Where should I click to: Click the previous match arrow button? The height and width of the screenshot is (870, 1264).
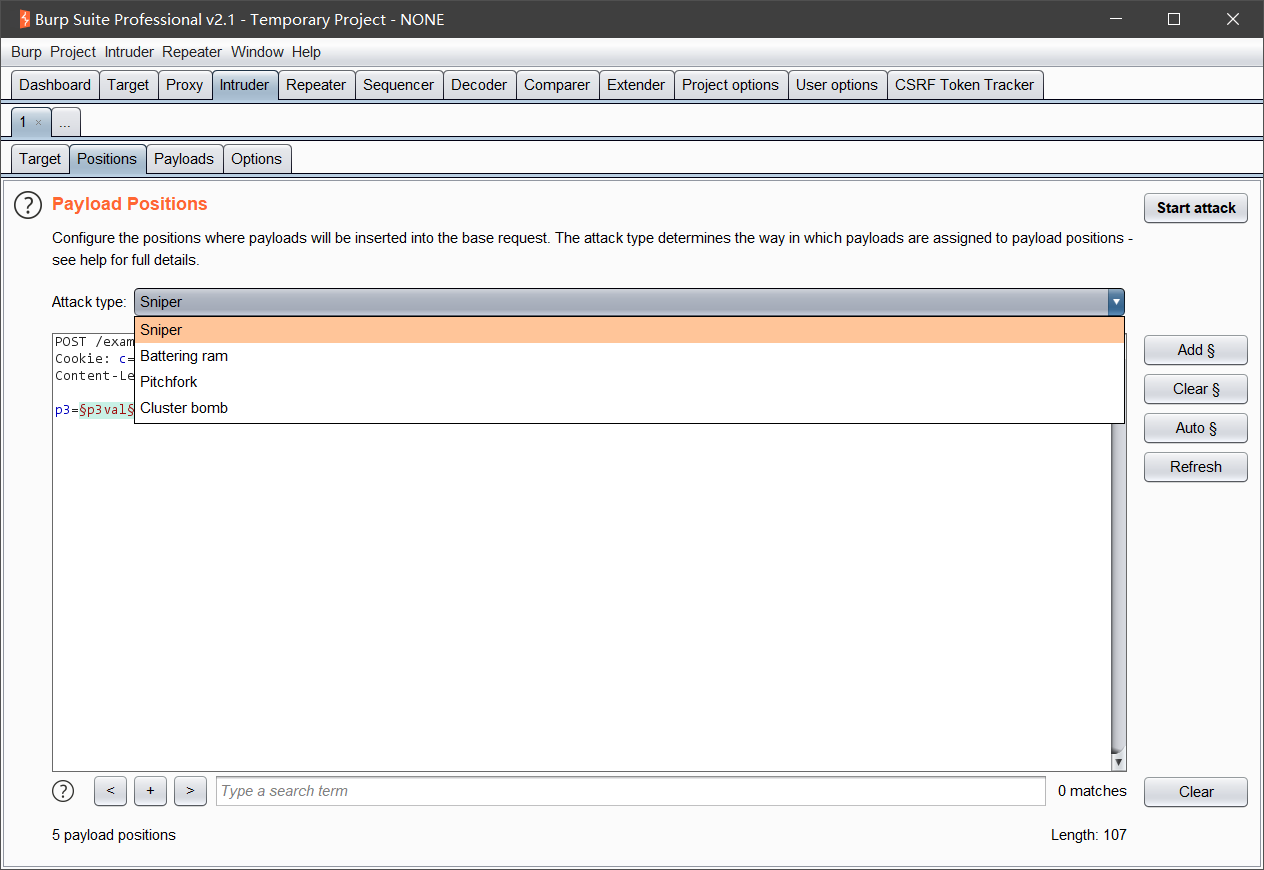(110, 791)
